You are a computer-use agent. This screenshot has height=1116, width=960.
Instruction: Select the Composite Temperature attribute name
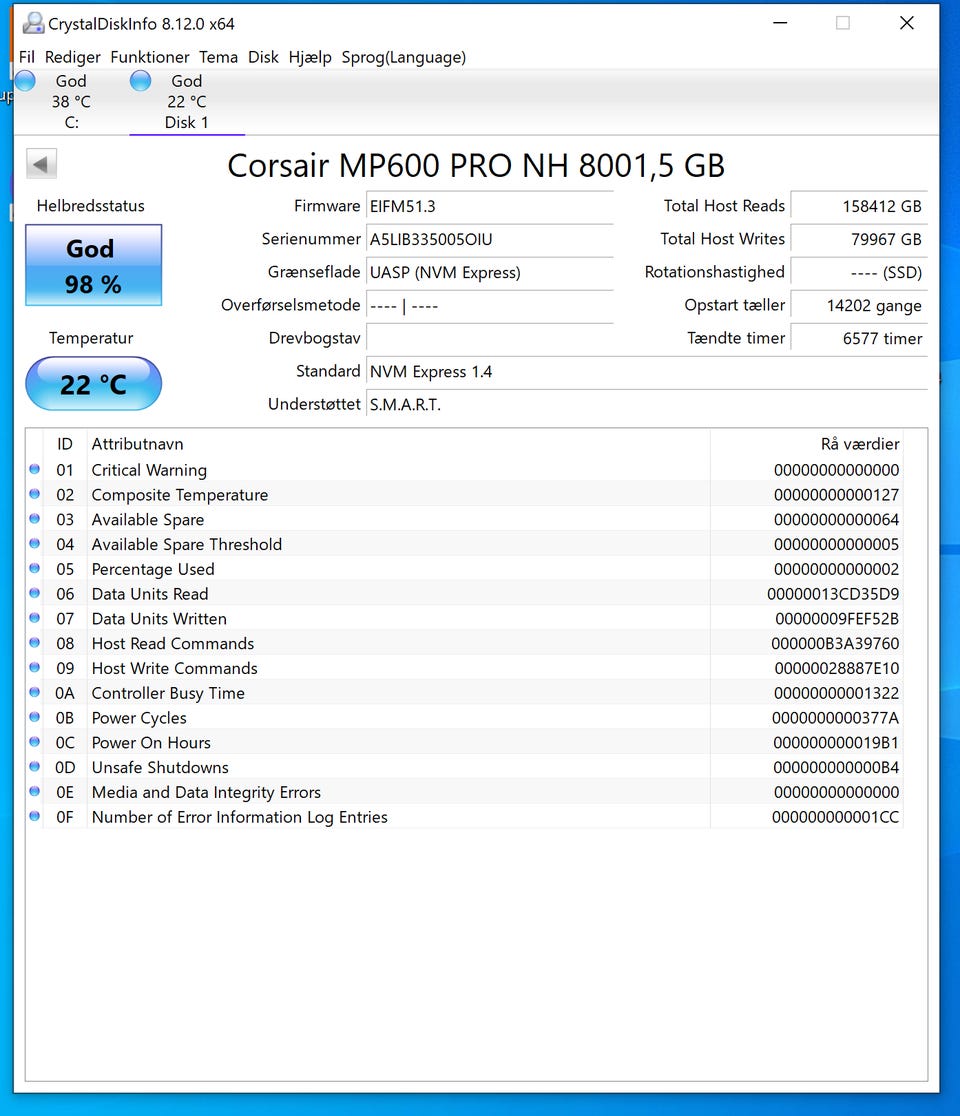click(180, 495)
